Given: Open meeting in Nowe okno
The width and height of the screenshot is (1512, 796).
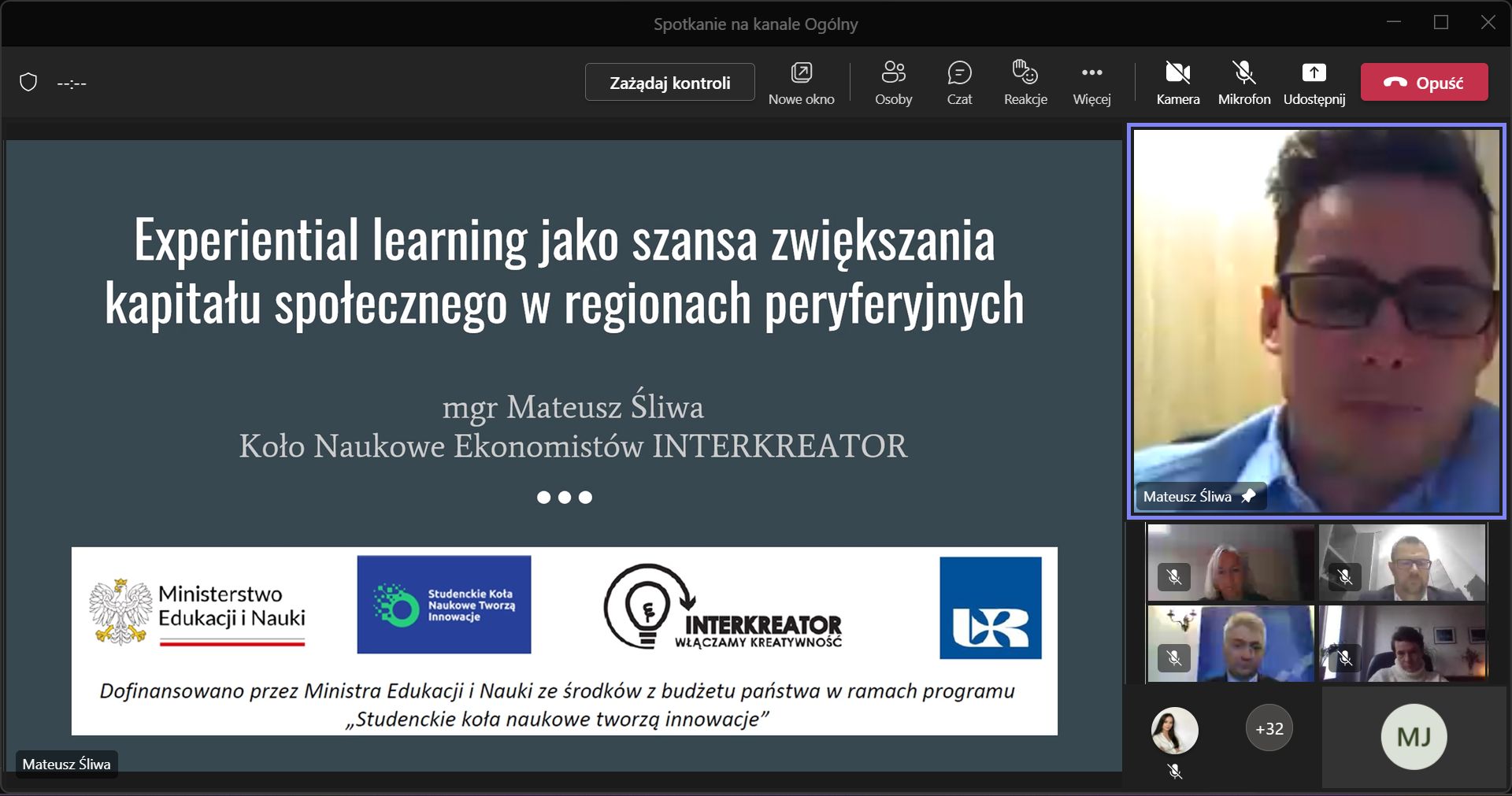Looking at the screenshot, I should pos(801,83).
